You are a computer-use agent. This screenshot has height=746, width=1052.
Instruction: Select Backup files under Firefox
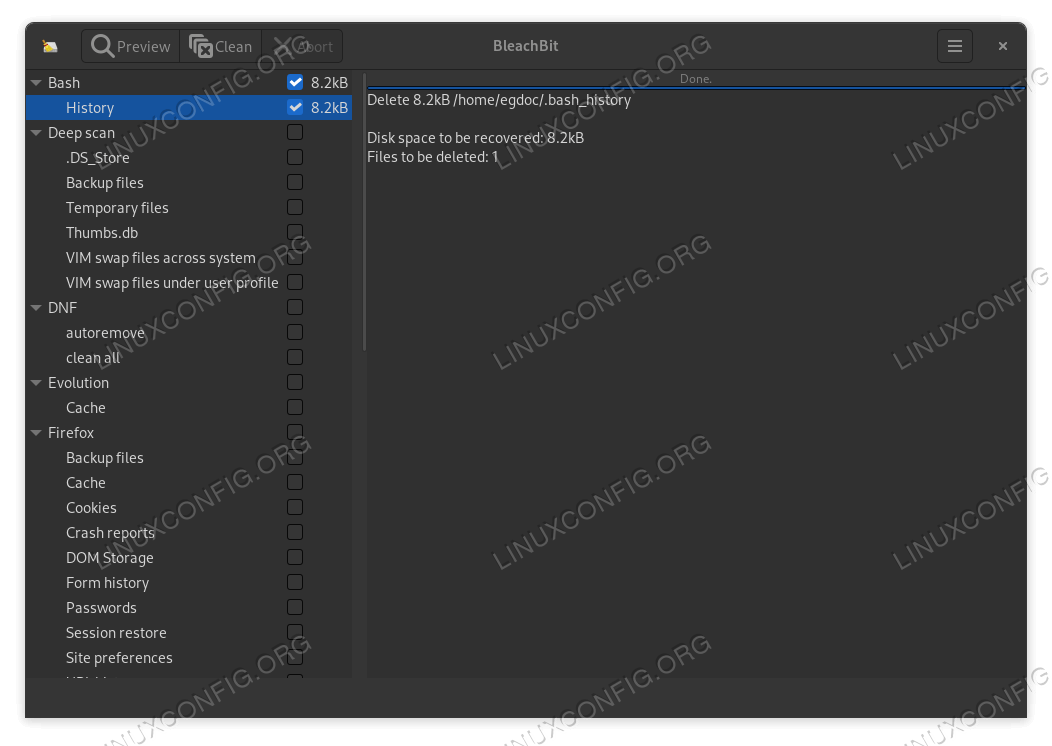[x=189, y=458]
